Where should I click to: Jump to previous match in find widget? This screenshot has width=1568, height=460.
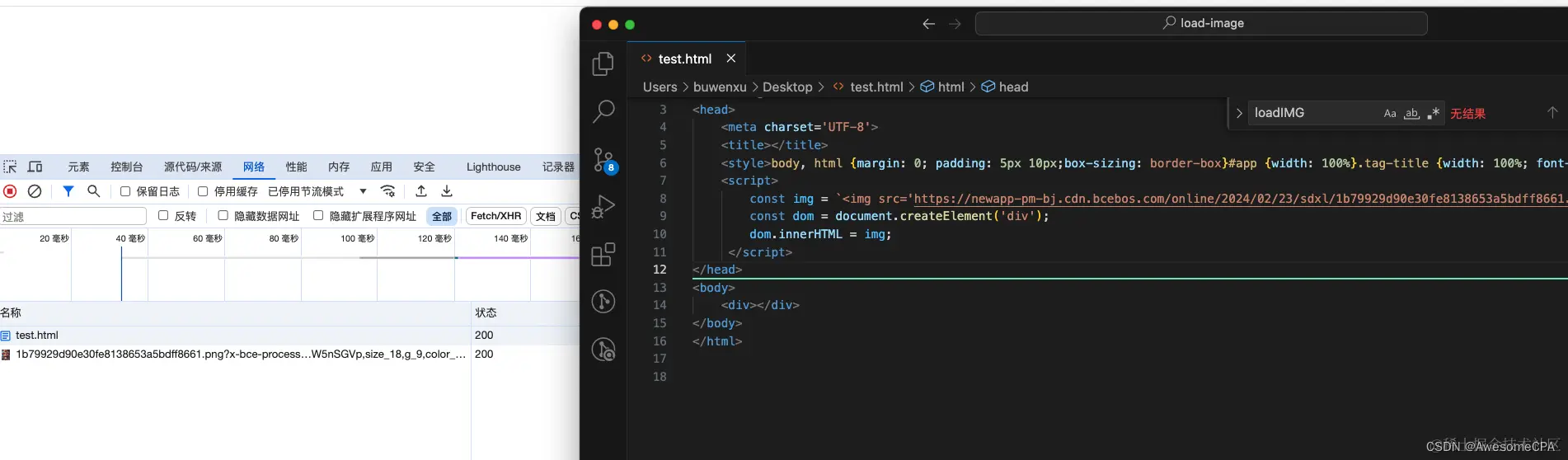[1552, 113]
